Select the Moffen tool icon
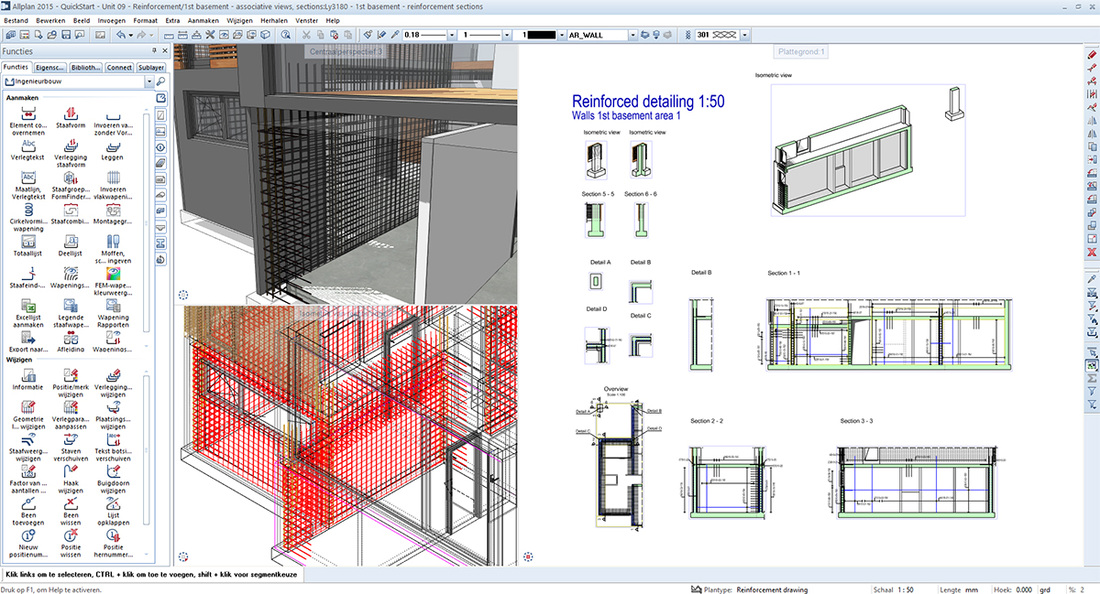This screenshot has height=594, width=1100. pyautogui.click(x=112, y=242)
